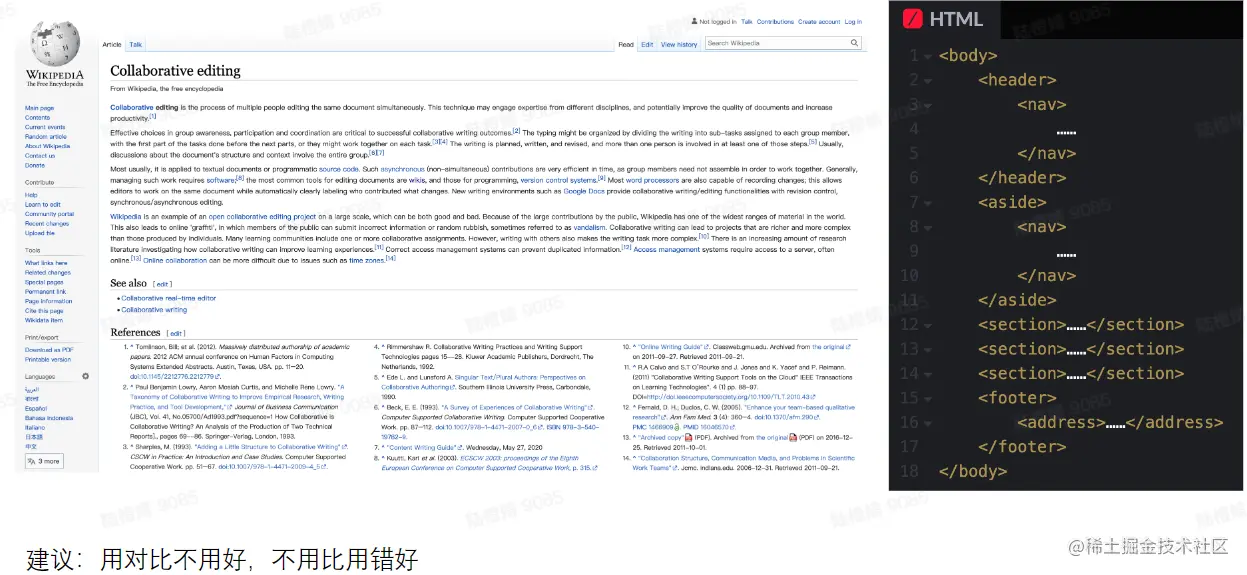Click the Cite this page link
This screenshot has height=575, width=1247.
click(44, 311)
